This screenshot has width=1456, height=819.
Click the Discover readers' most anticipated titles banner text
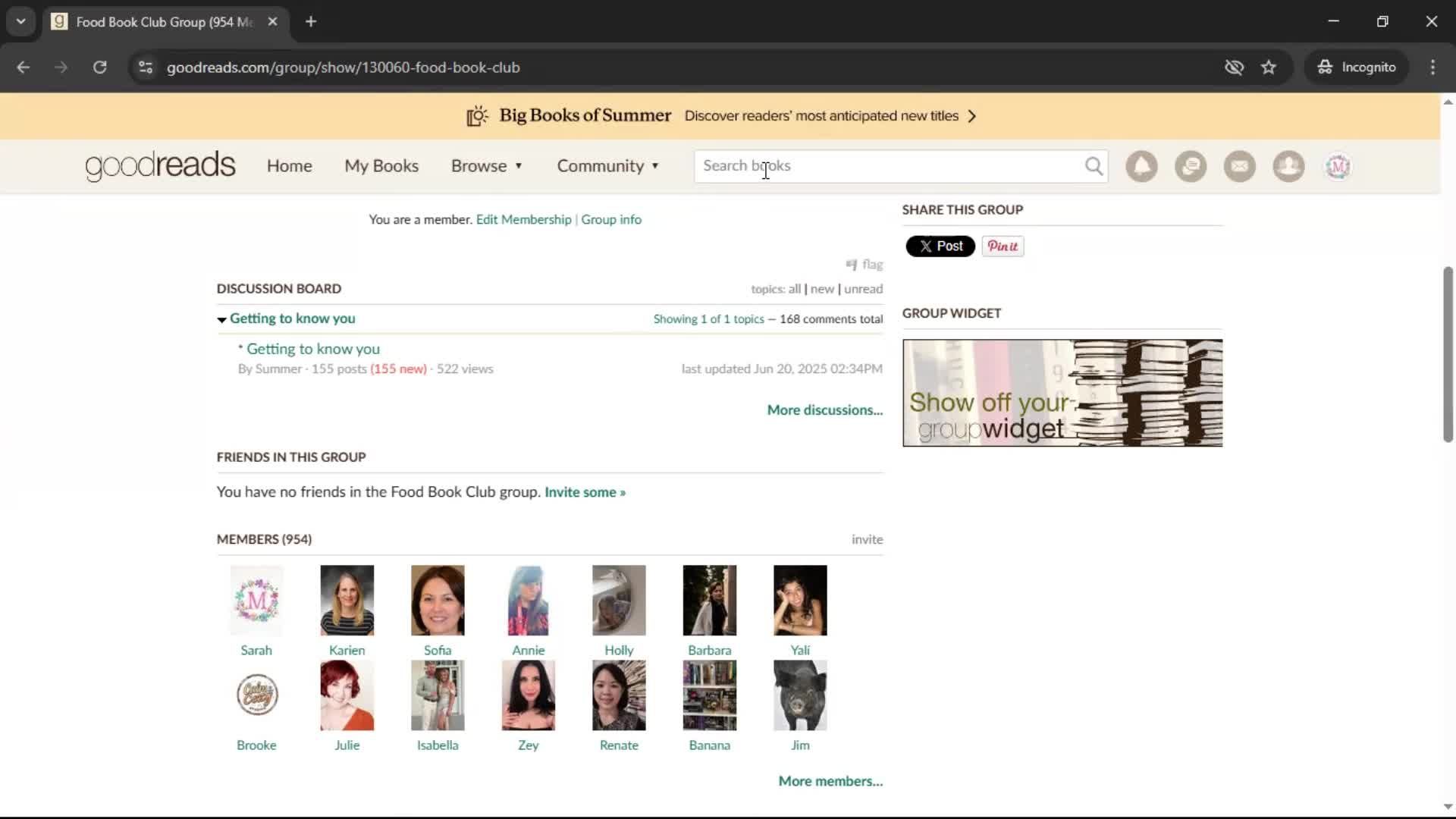pyautogui.click(x=821, y=116)
